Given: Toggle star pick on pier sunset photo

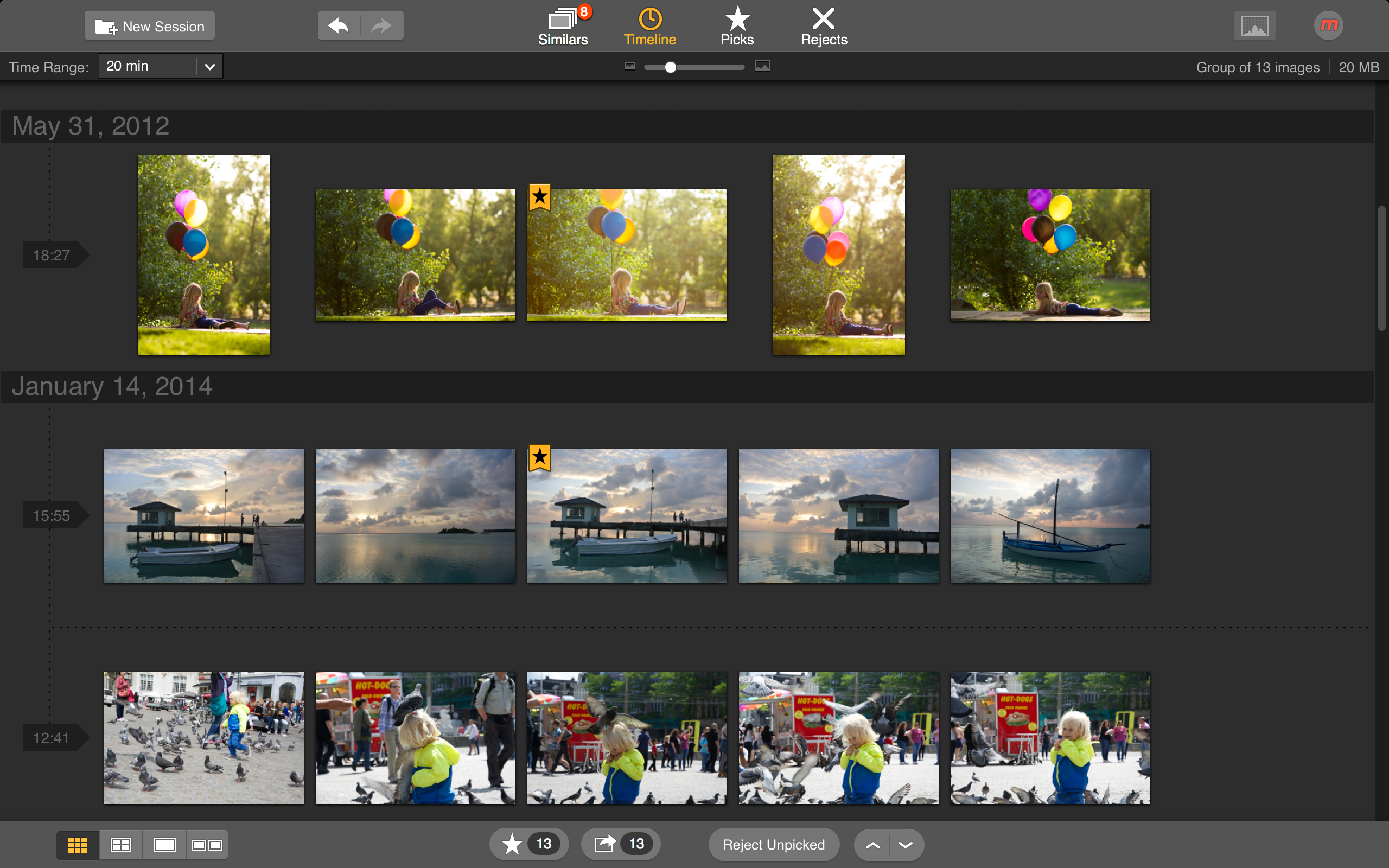Looking at the screenshot, I should pos(539,457).
